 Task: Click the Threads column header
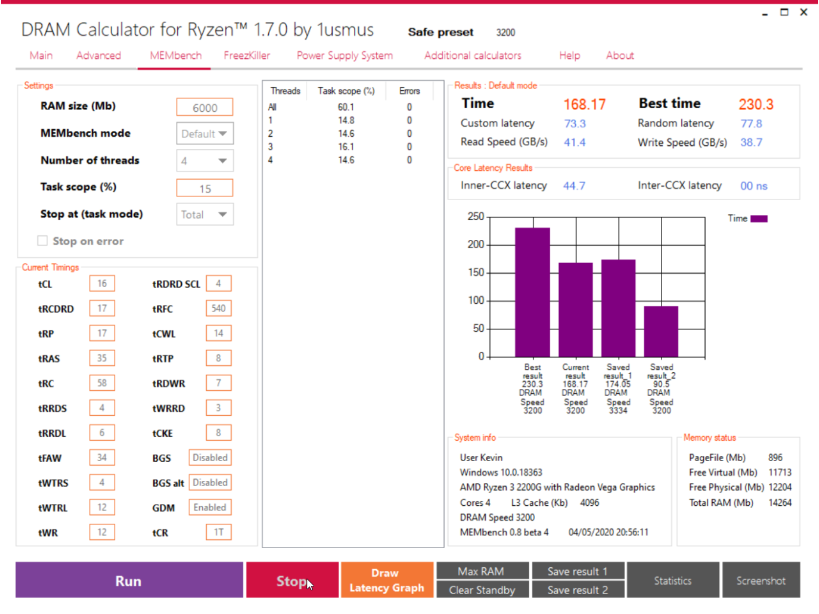tap(285, 91)
